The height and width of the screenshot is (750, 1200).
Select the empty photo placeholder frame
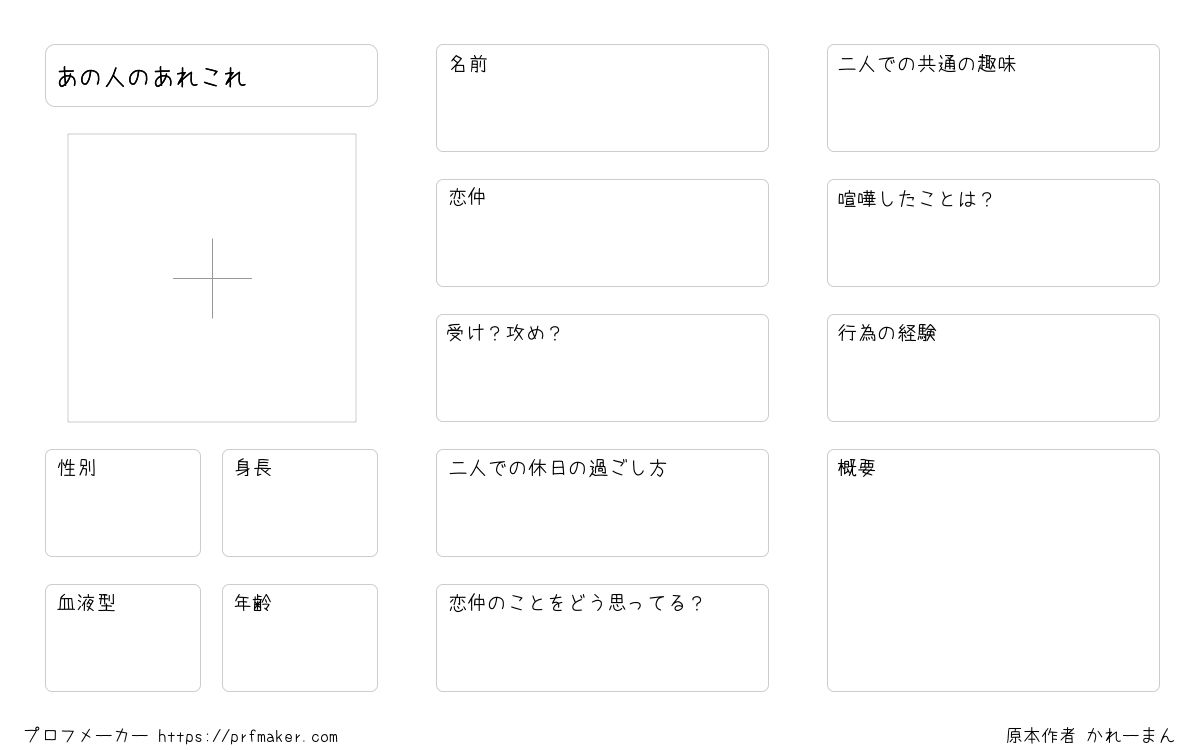click(x=212, y=278)
